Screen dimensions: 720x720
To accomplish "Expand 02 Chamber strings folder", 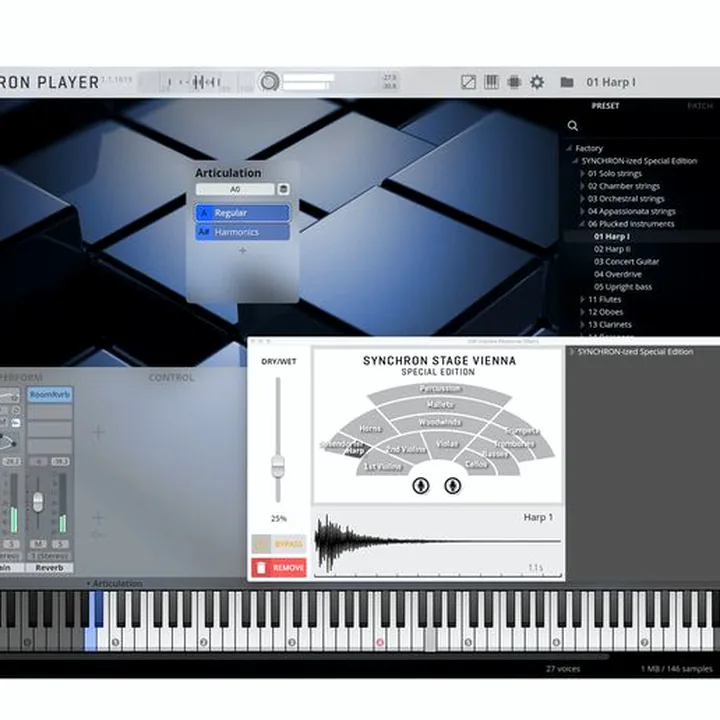I will pyautogui.click(x=582, y=186).
